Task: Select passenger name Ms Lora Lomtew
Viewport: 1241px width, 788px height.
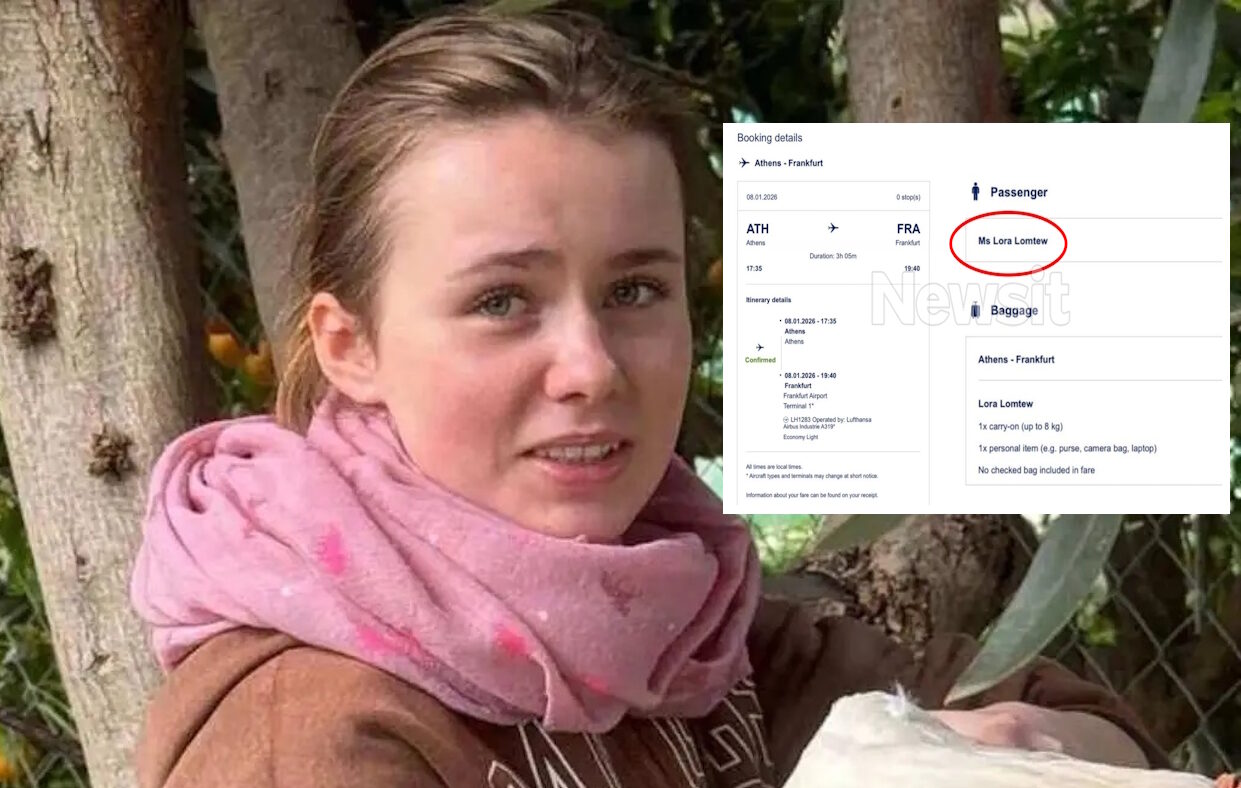Action: pyautogui.click(x=1012, y=241)
